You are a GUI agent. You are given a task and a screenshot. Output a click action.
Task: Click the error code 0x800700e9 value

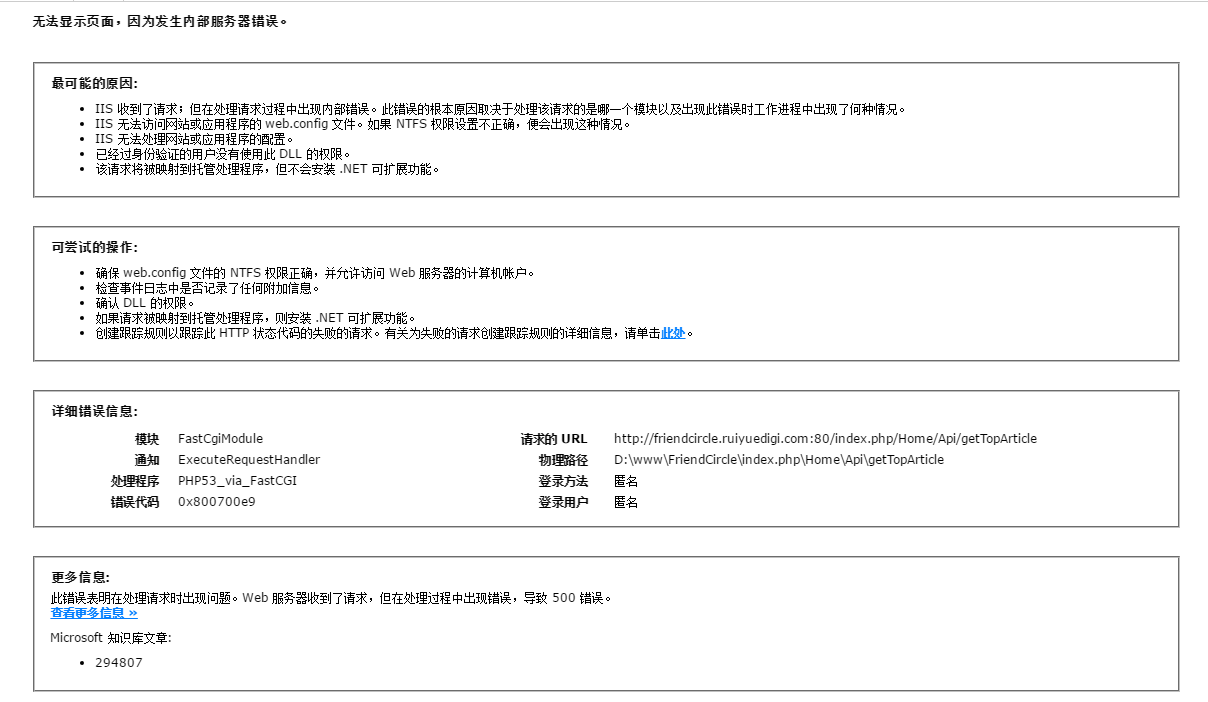[216, 502]
